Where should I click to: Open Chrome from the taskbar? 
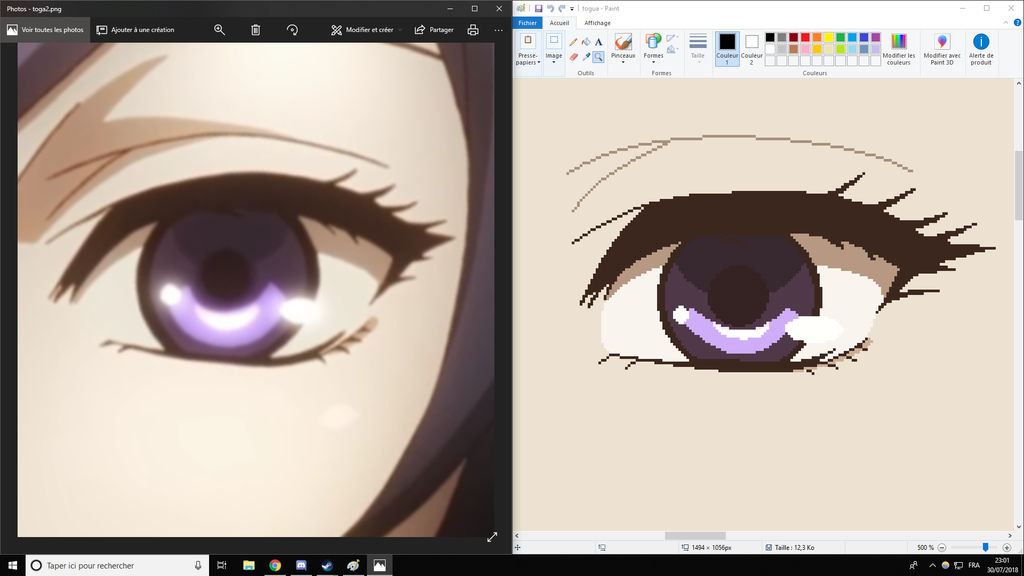coord(275,566)
